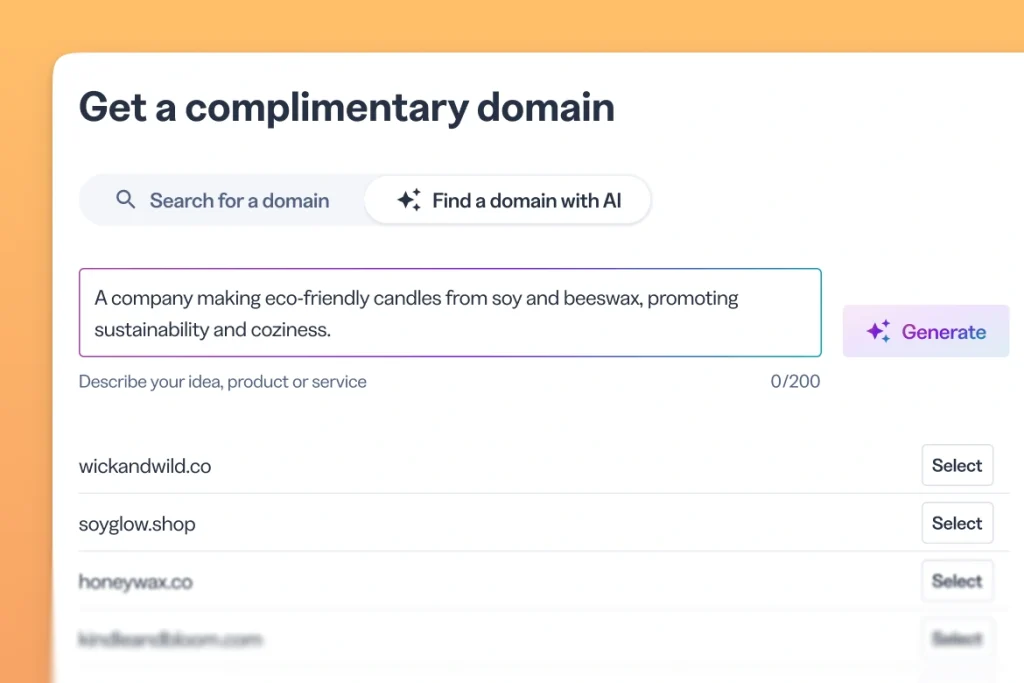This screenshot has height=683, width=1024.
Task: Click the magnifying glass search icon
Action: pos(125,199)
